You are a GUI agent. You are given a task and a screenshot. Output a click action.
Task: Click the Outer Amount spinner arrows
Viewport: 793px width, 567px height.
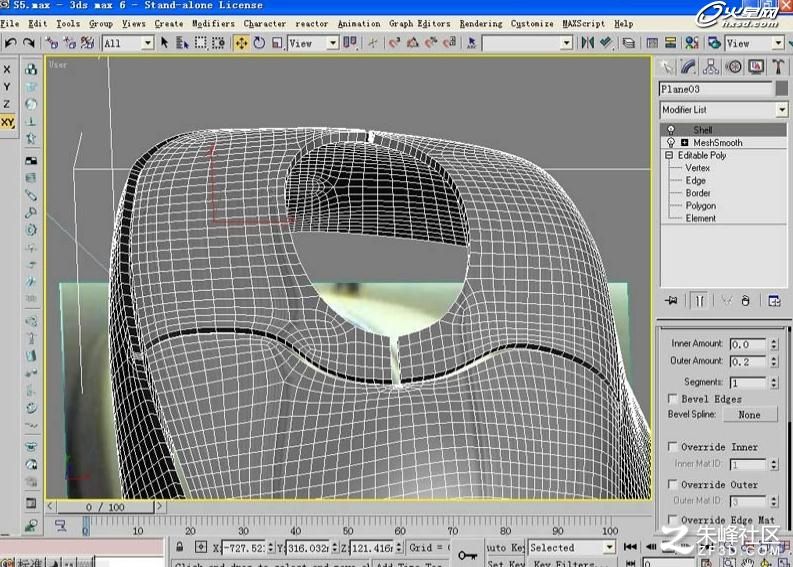(774, 362)
